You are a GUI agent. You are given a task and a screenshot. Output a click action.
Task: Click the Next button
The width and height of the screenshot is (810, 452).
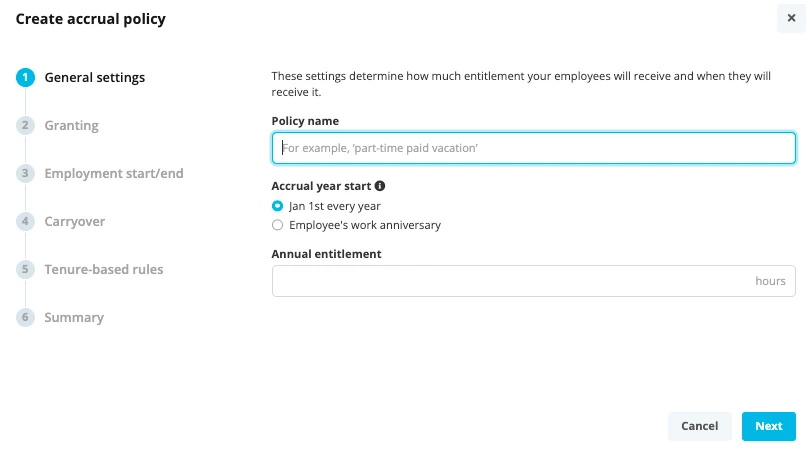769,426
